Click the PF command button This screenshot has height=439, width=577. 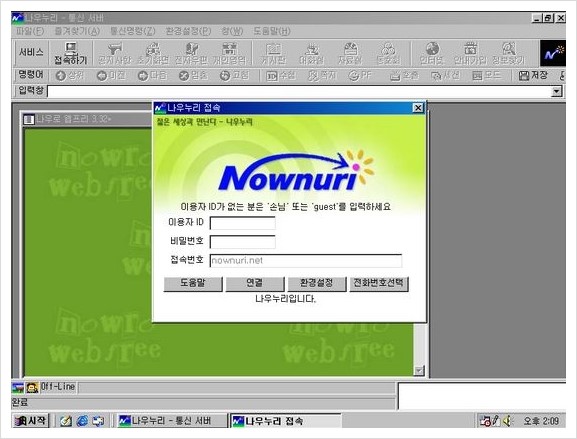pyautogui.click(x=360, y=75)
